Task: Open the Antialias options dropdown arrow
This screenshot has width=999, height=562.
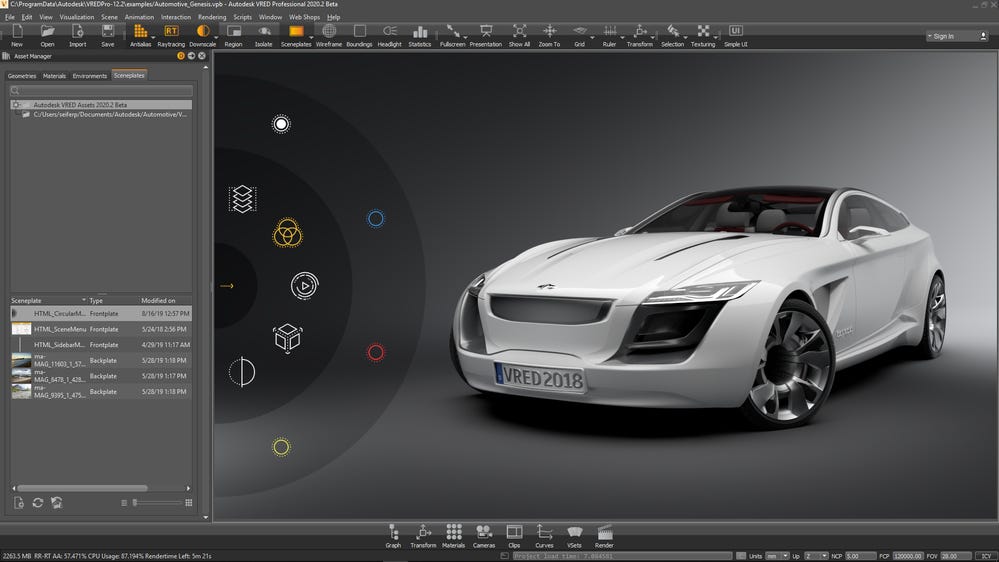Action: click(x=154, y=38)
